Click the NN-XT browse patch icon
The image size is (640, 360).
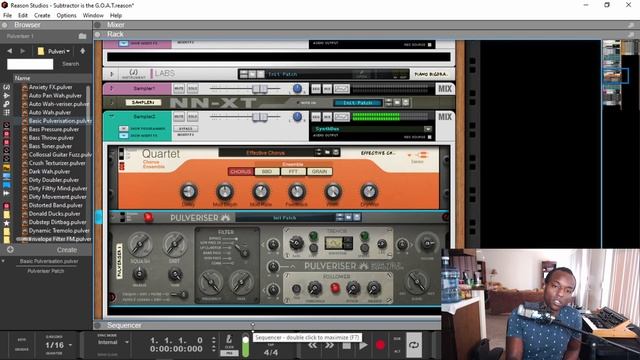pyautogui.click(x=397, y=103)
